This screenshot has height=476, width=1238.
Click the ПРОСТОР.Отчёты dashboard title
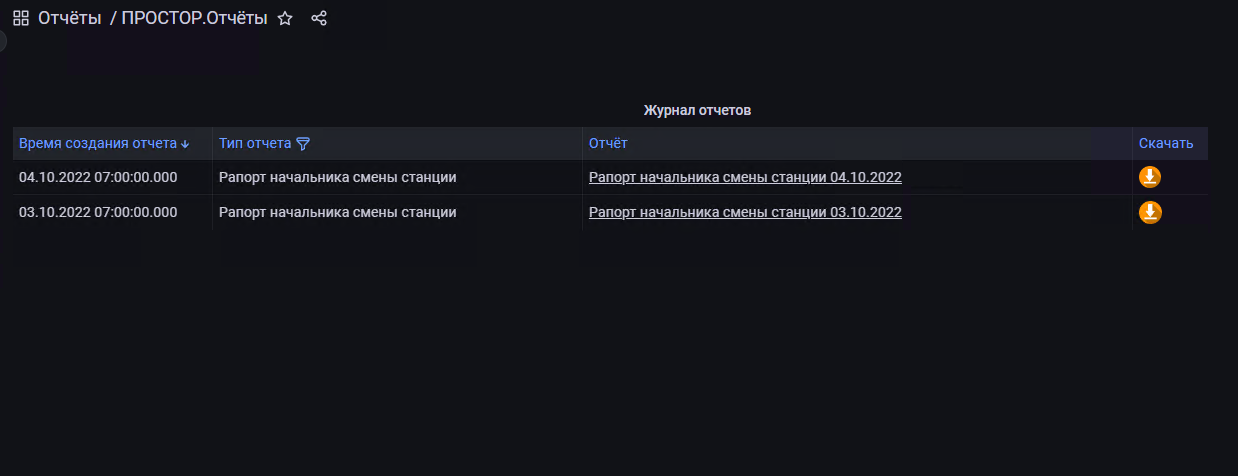pyautogui.click(x=194, y=18)
